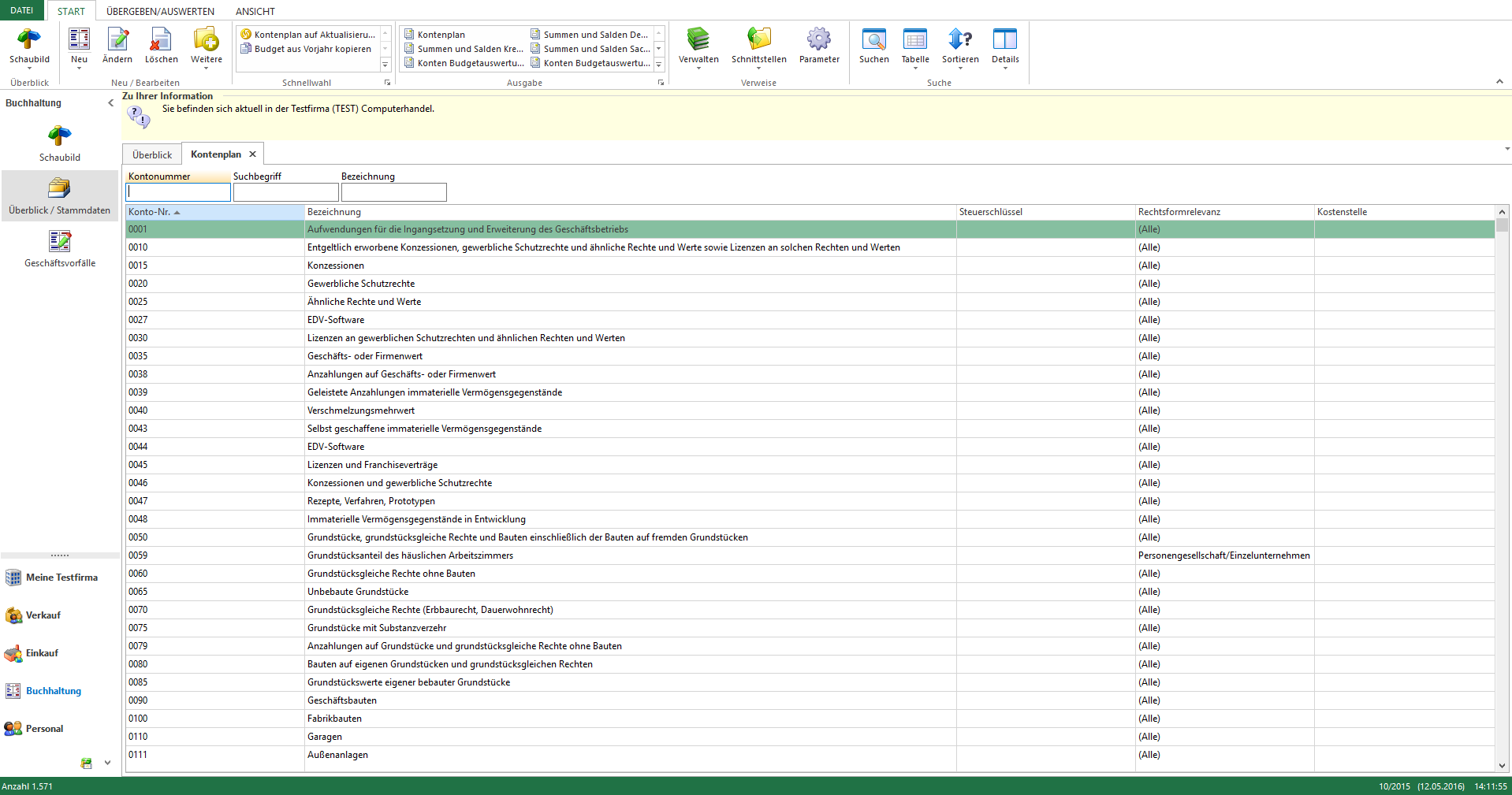Switch to the Überblick tab
The height and width of the screenshot is (795, 1512).
pos(152,155)
